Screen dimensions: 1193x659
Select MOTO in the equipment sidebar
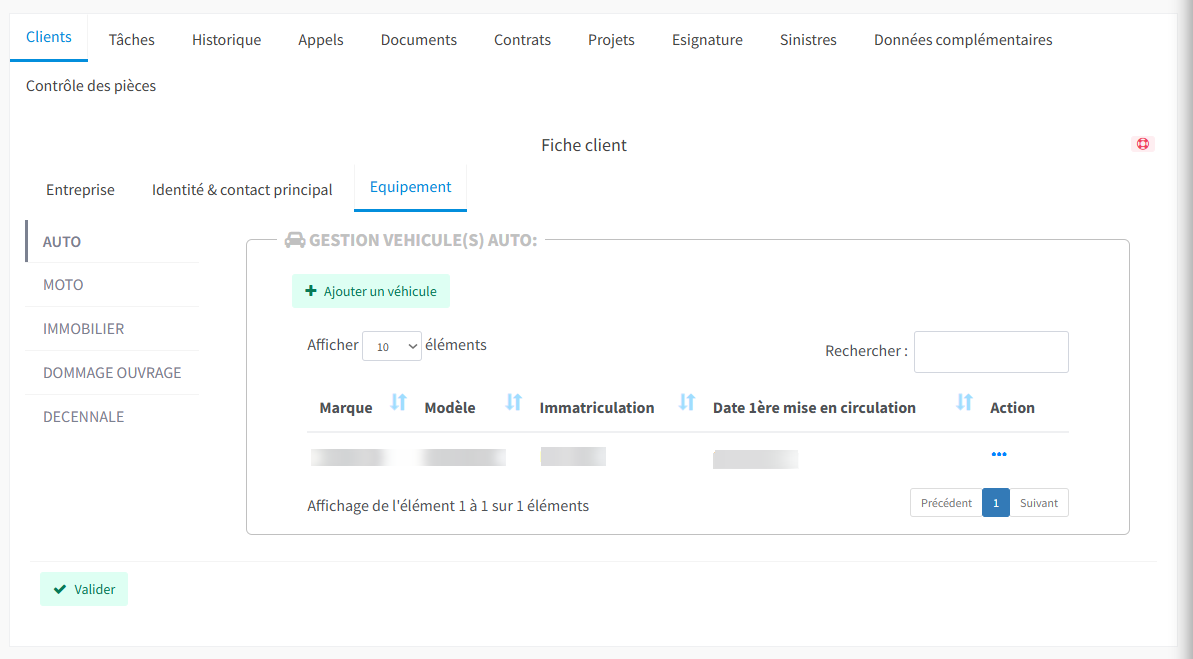click(x=63, y=285)
